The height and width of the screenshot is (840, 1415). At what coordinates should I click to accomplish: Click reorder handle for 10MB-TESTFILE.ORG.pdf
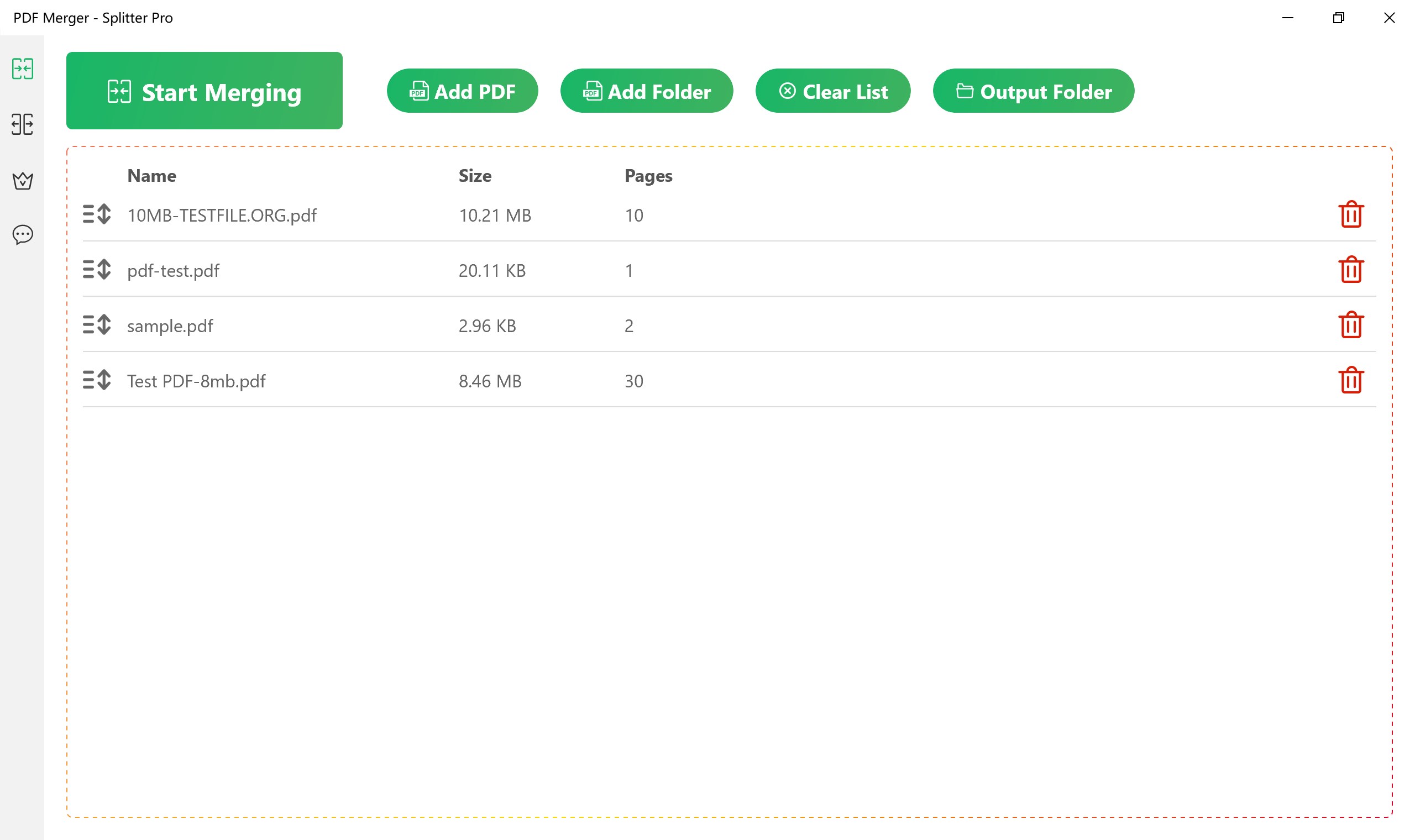(97, 214)
